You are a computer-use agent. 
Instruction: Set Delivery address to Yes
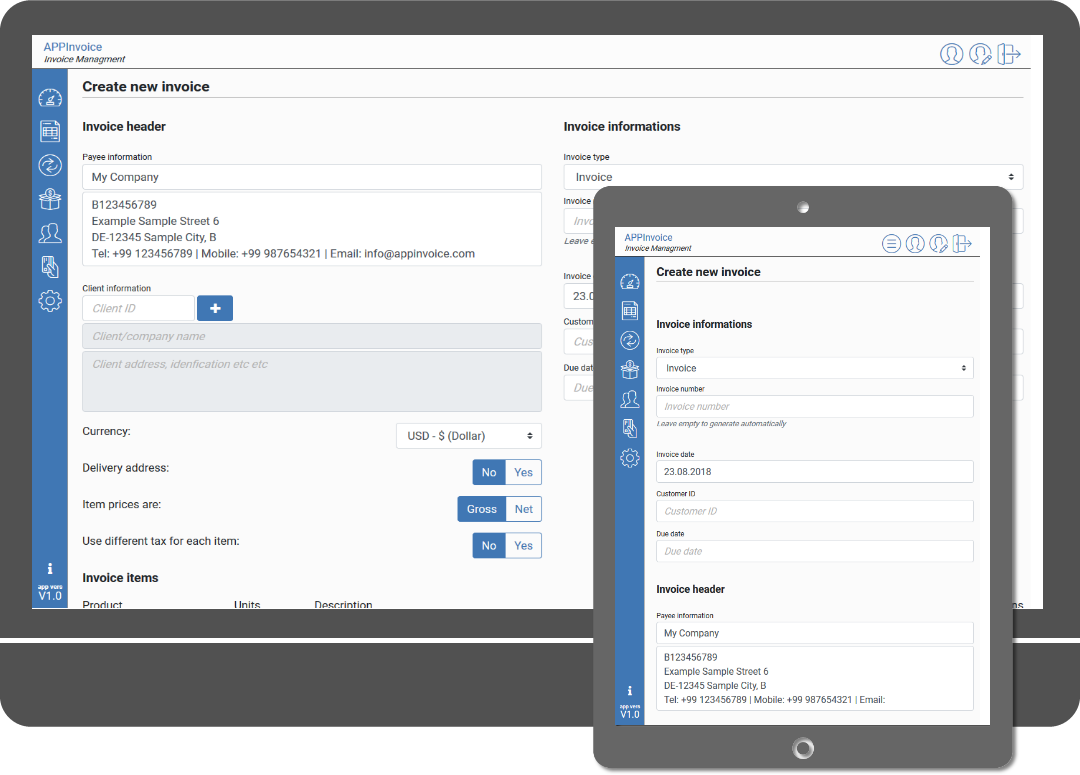523,473
